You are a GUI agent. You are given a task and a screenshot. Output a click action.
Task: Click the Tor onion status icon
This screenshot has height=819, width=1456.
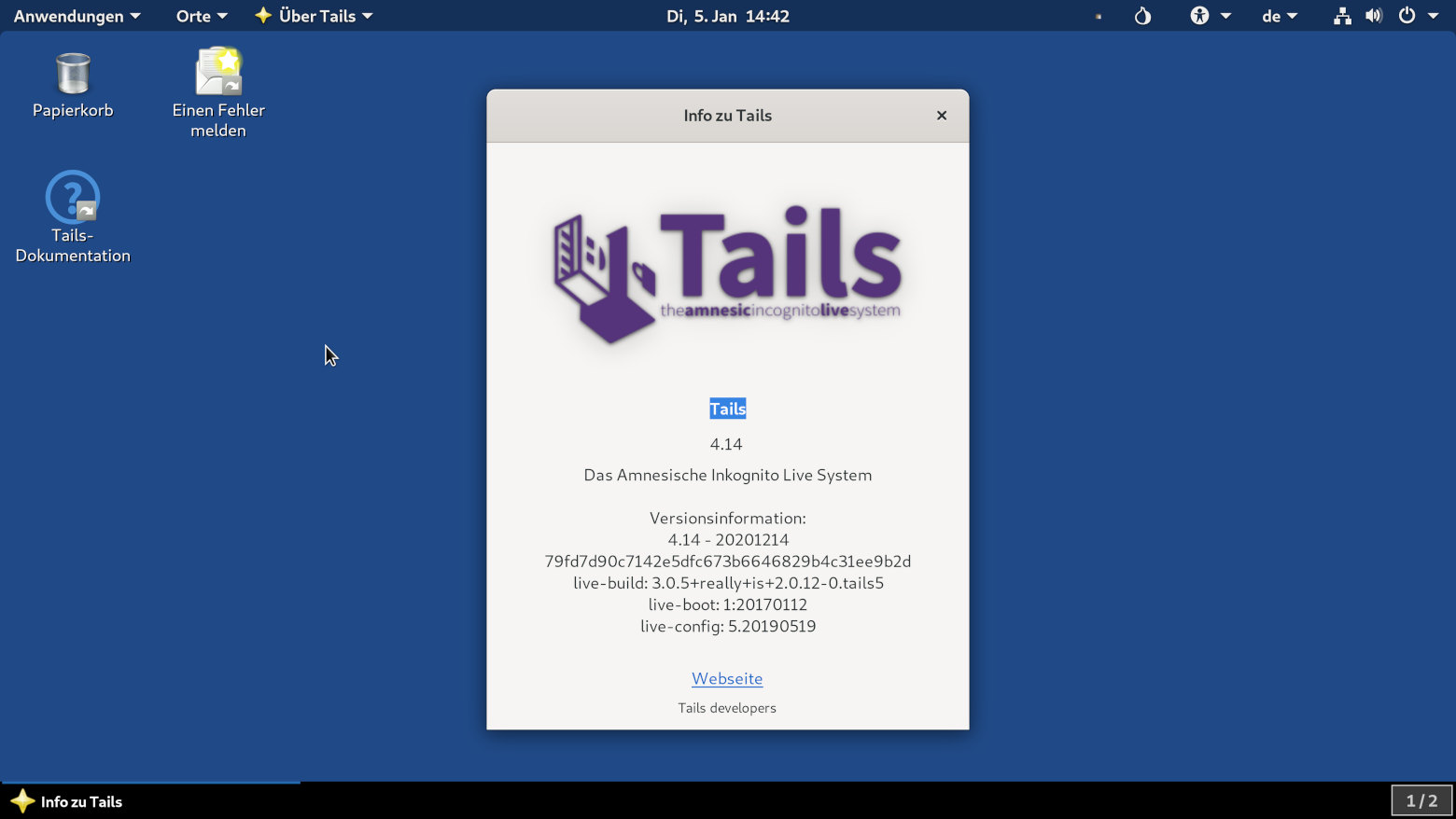click(x=1142, y=16)
